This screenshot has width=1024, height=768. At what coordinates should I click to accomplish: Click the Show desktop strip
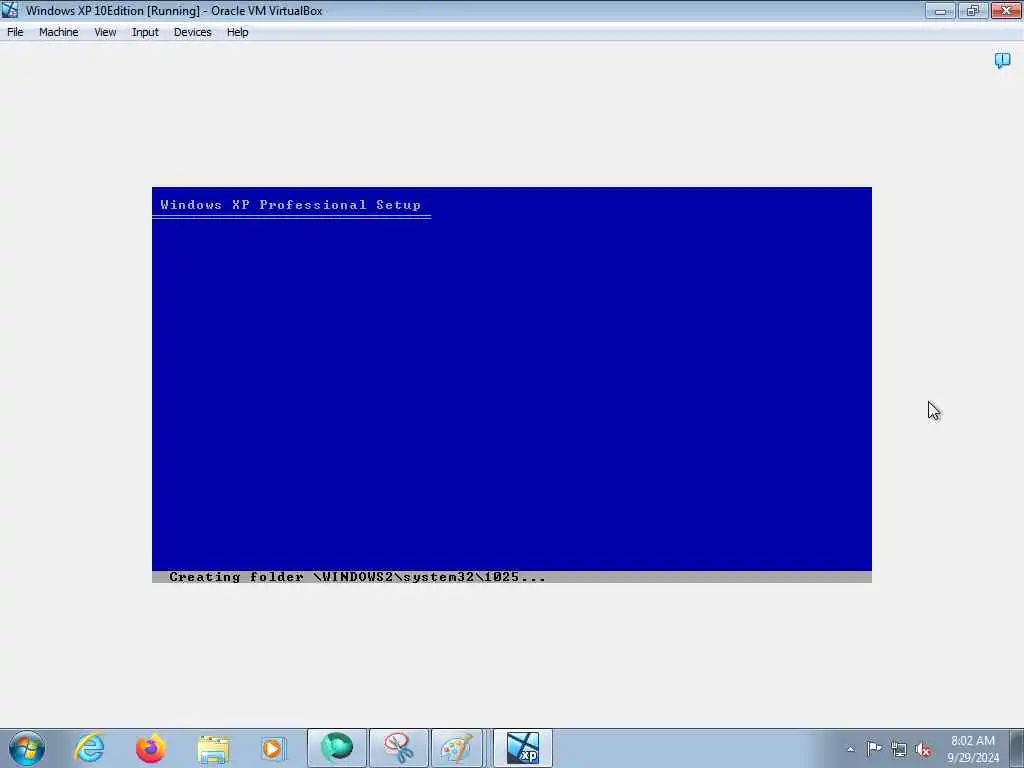pyautogui.click(x=1017, y=748)
